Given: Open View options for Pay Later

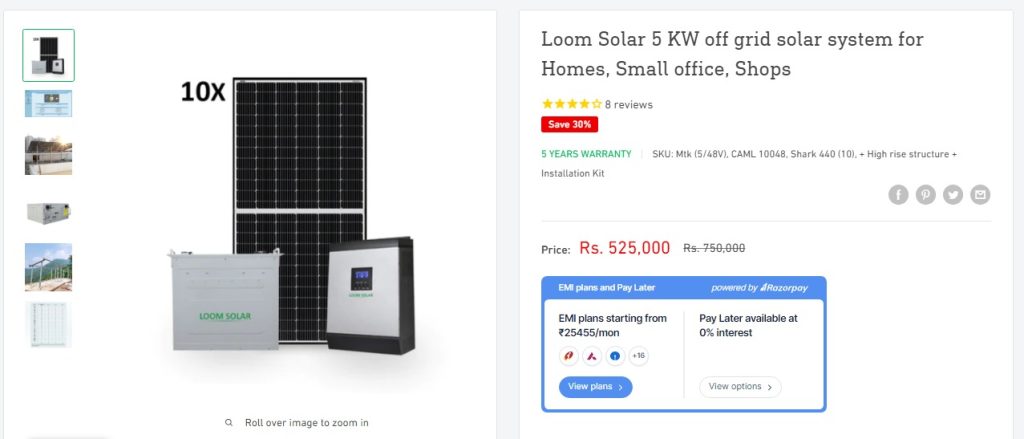Looking at the screenshot, I should click(739, 387).
